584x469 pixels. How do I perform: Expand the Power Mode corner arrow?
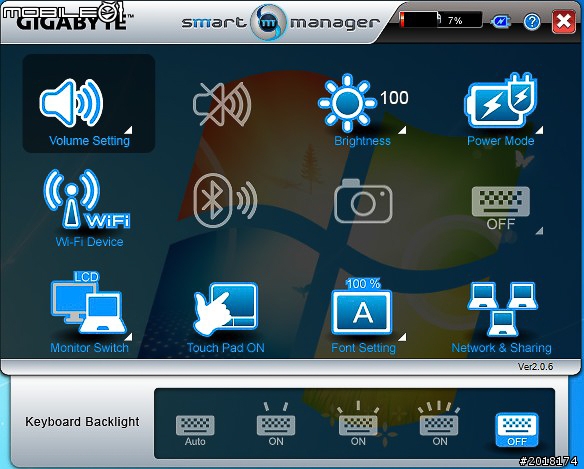(x=539, y=130)
